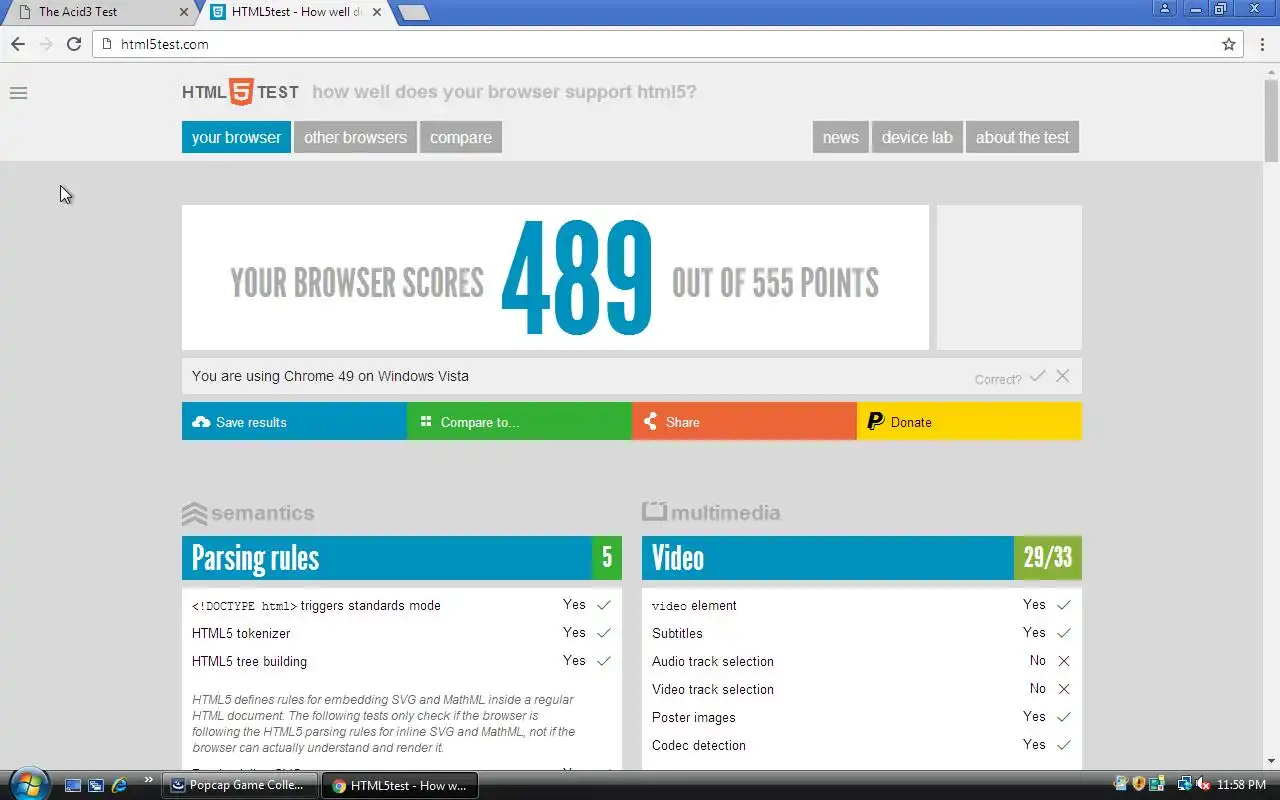Open the 'compare' tab
The image size is (1280, 800).
tap(461, 137)
